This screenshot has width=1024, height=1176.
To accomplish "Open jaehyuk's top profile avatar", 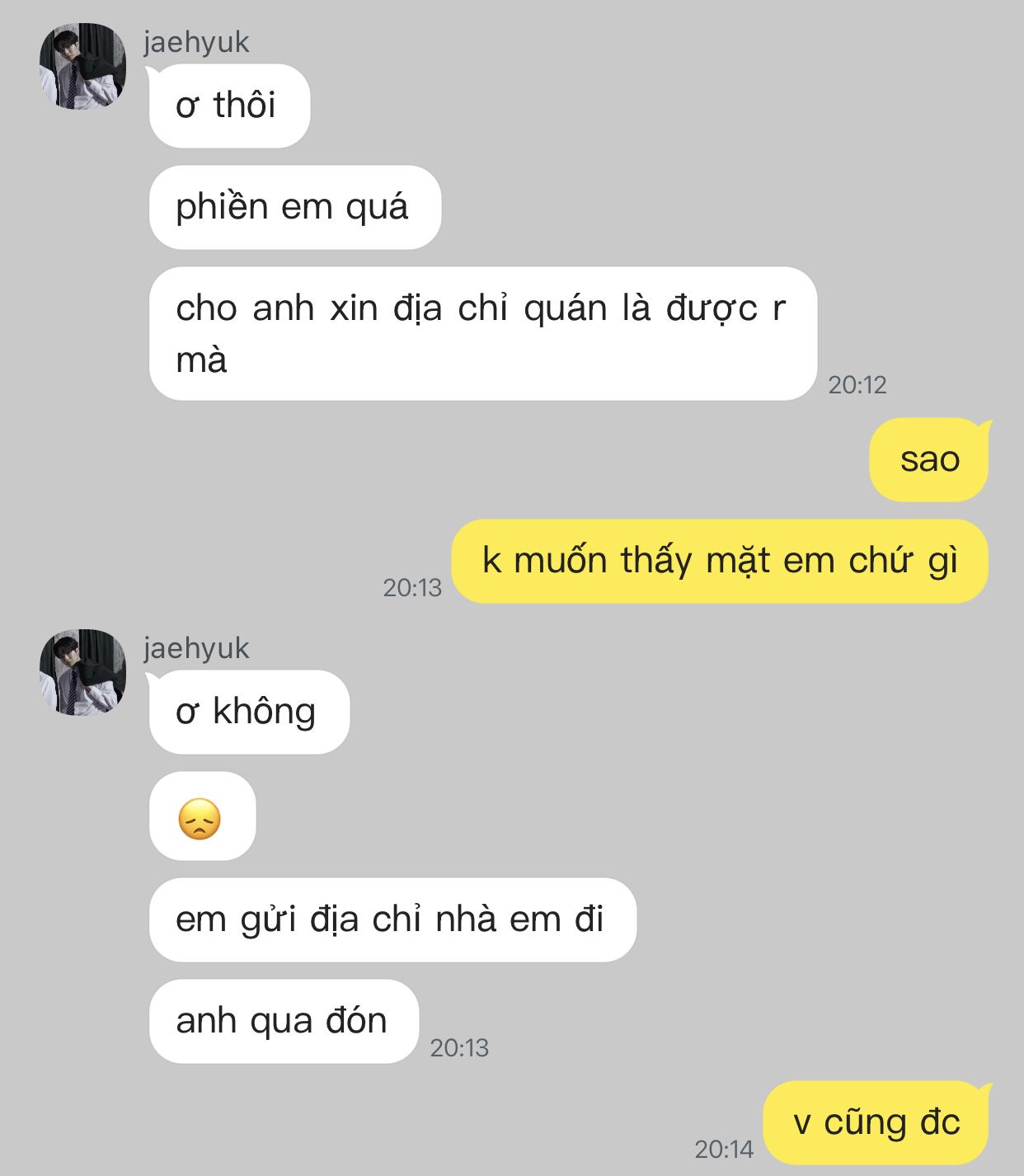I will pyautogui.click(x=82, y=66).
